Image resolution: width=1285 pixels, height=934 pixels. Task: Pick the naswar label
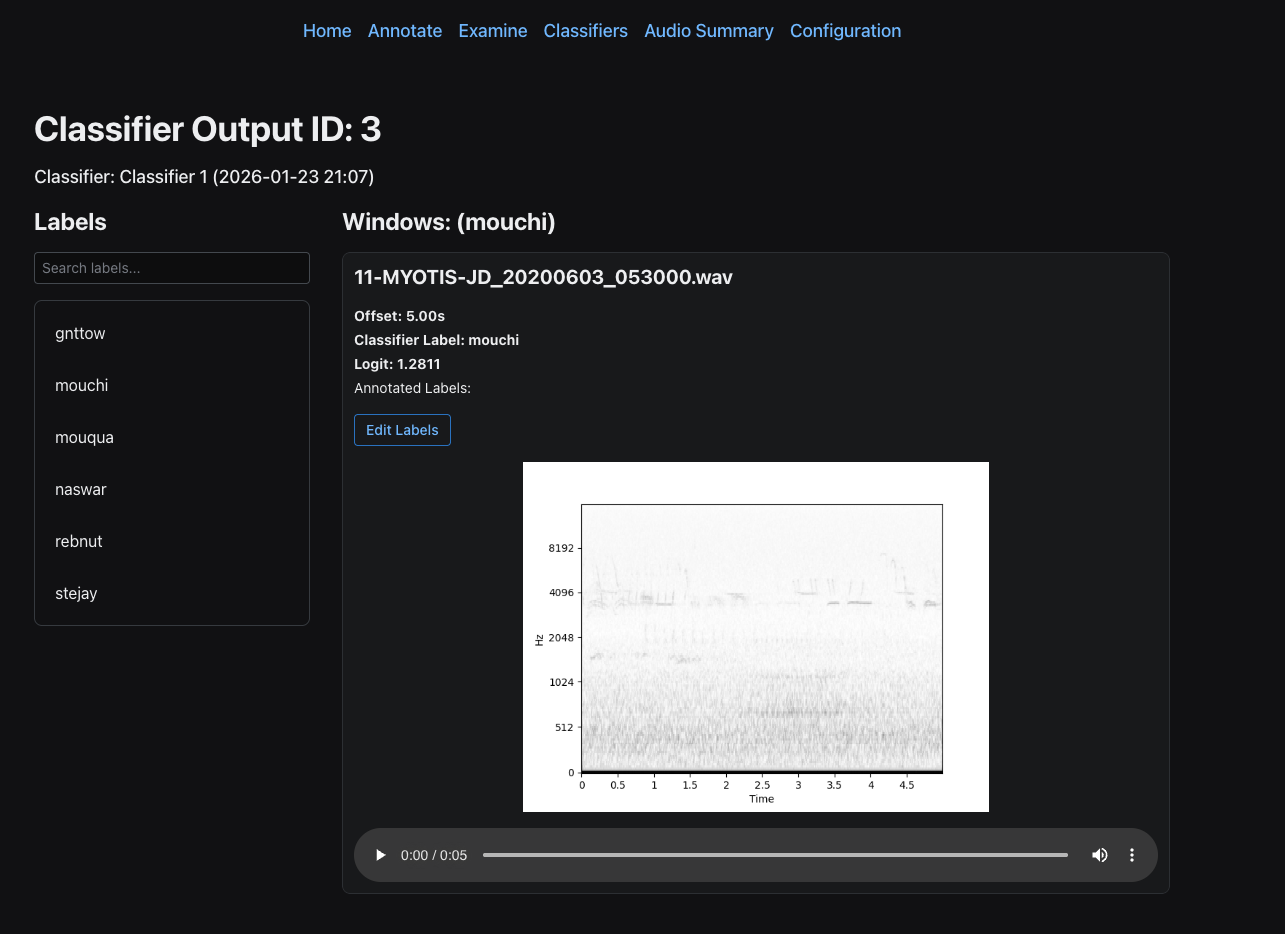pyautogui.click(x=81, y=490)
